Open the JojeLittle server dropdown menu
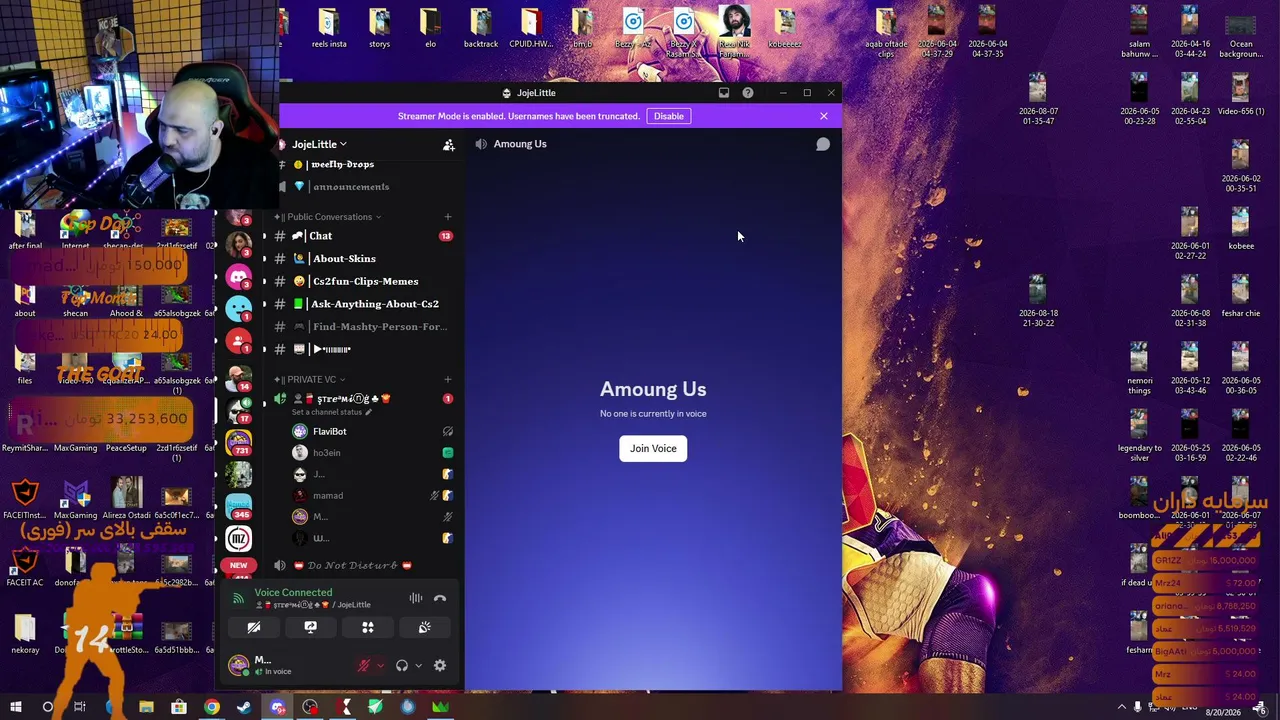 [319, 144]
